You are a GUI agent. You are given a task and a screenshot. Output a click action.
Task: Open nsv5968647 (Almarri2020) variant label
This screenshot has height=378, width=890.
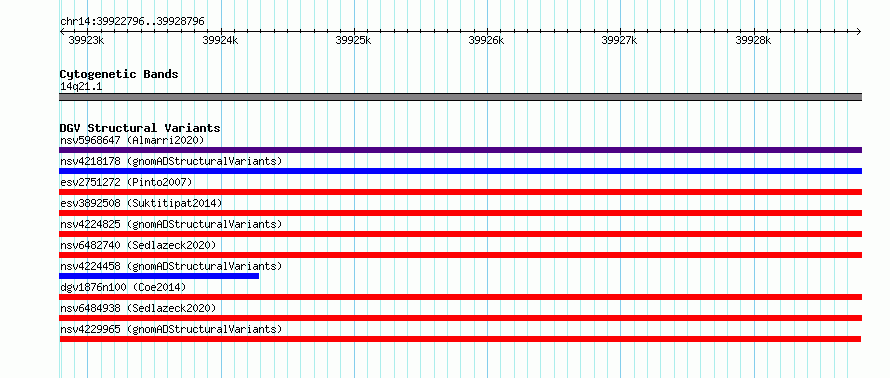pyautogui.click(x=132, y=140)
